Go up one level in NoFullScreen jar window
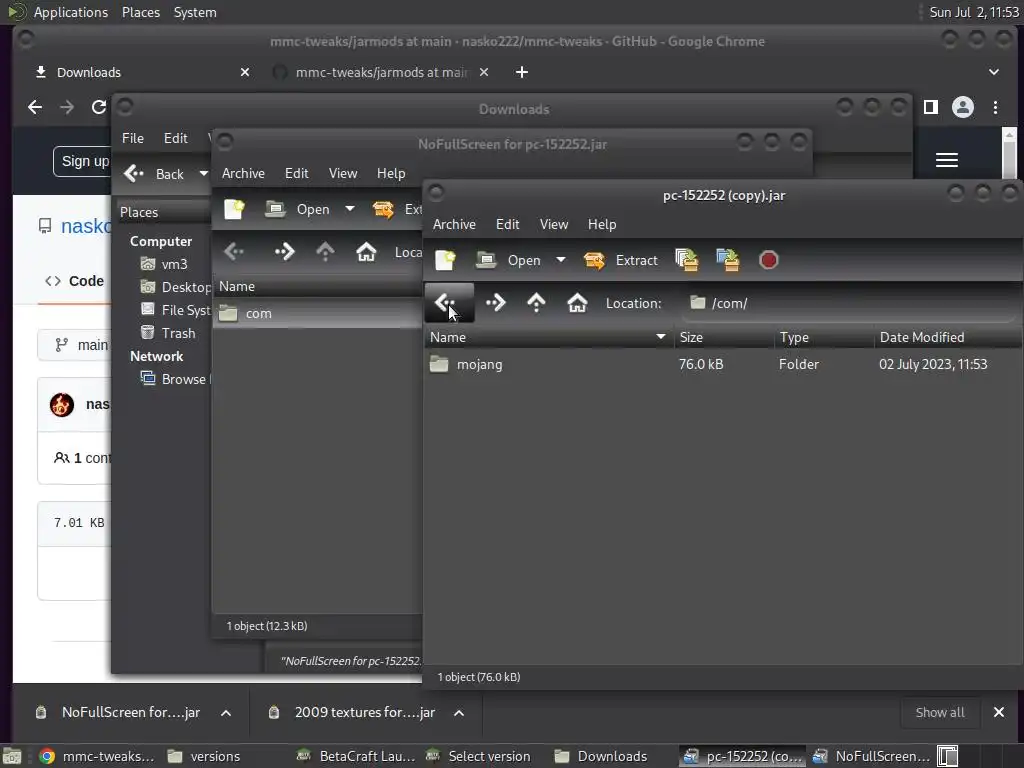The width and height of the screenshot is (1024, 768). point(325,251)
